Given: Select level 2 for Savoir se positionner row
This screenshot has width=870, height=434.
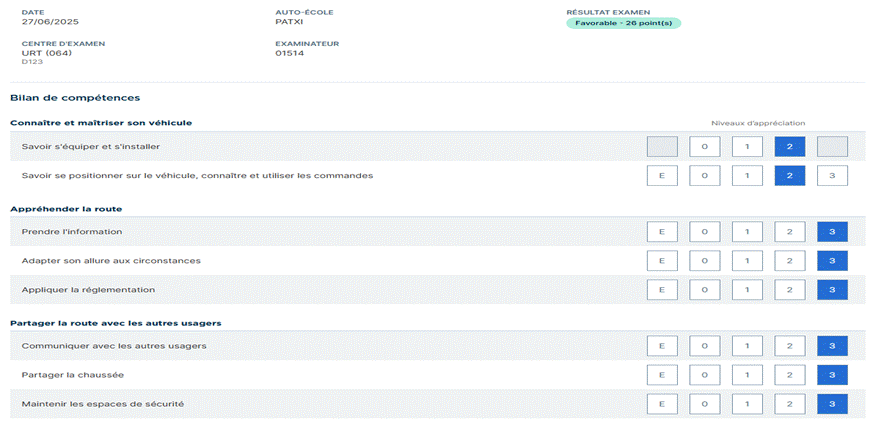Looking at the screenshot, I should 790,176.
